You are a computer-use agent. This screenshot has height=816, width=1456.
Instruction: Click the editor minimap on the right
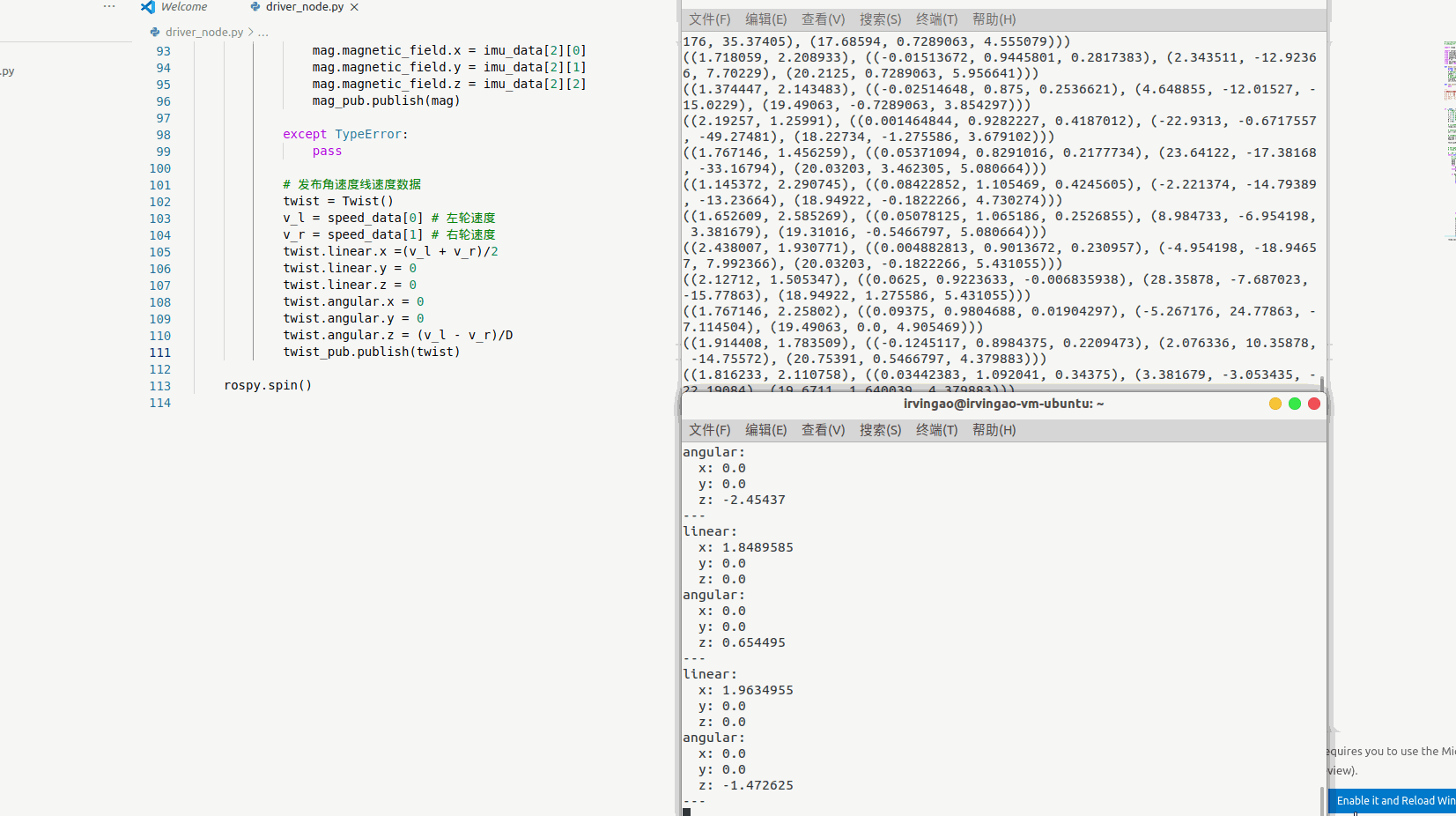point(1450,141)
